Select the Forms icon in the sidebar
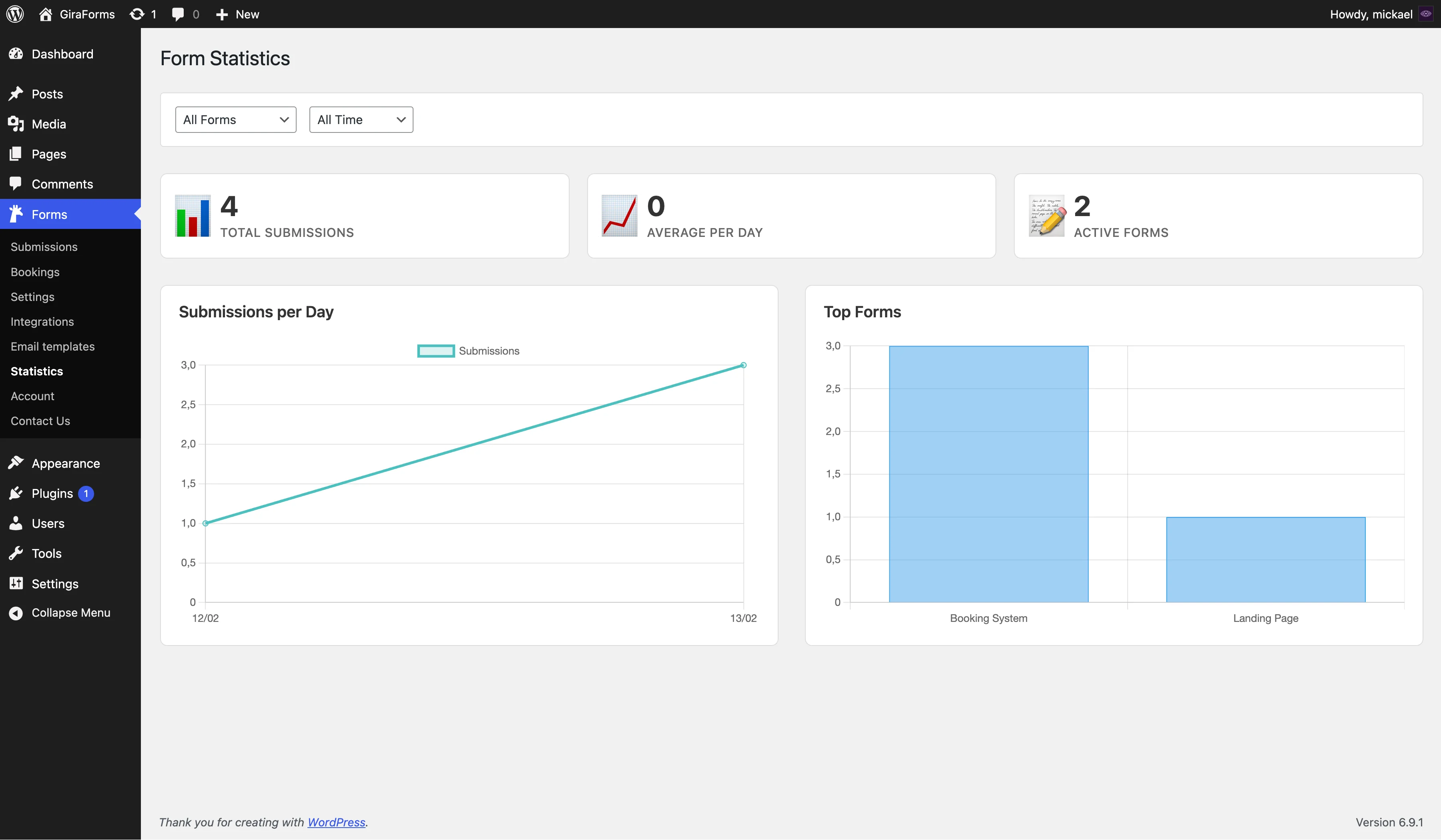 [16, 214]
